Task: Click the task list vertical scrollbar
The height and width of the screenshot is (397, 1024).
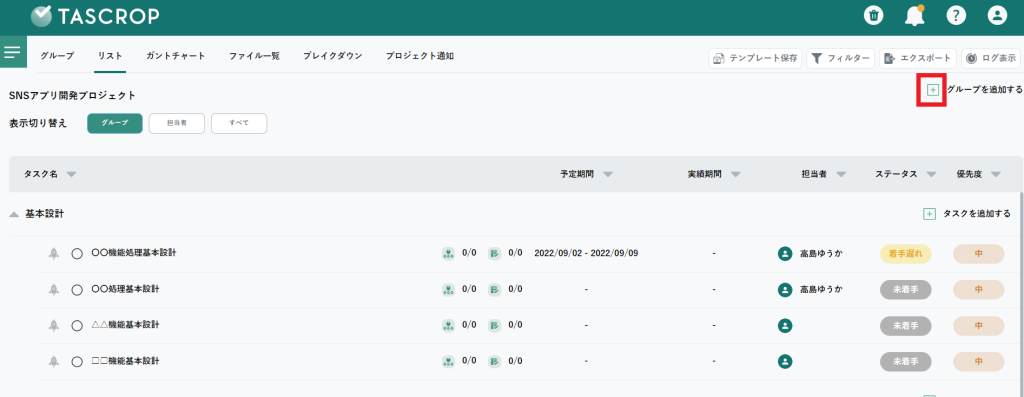Action: point(1021,294)
